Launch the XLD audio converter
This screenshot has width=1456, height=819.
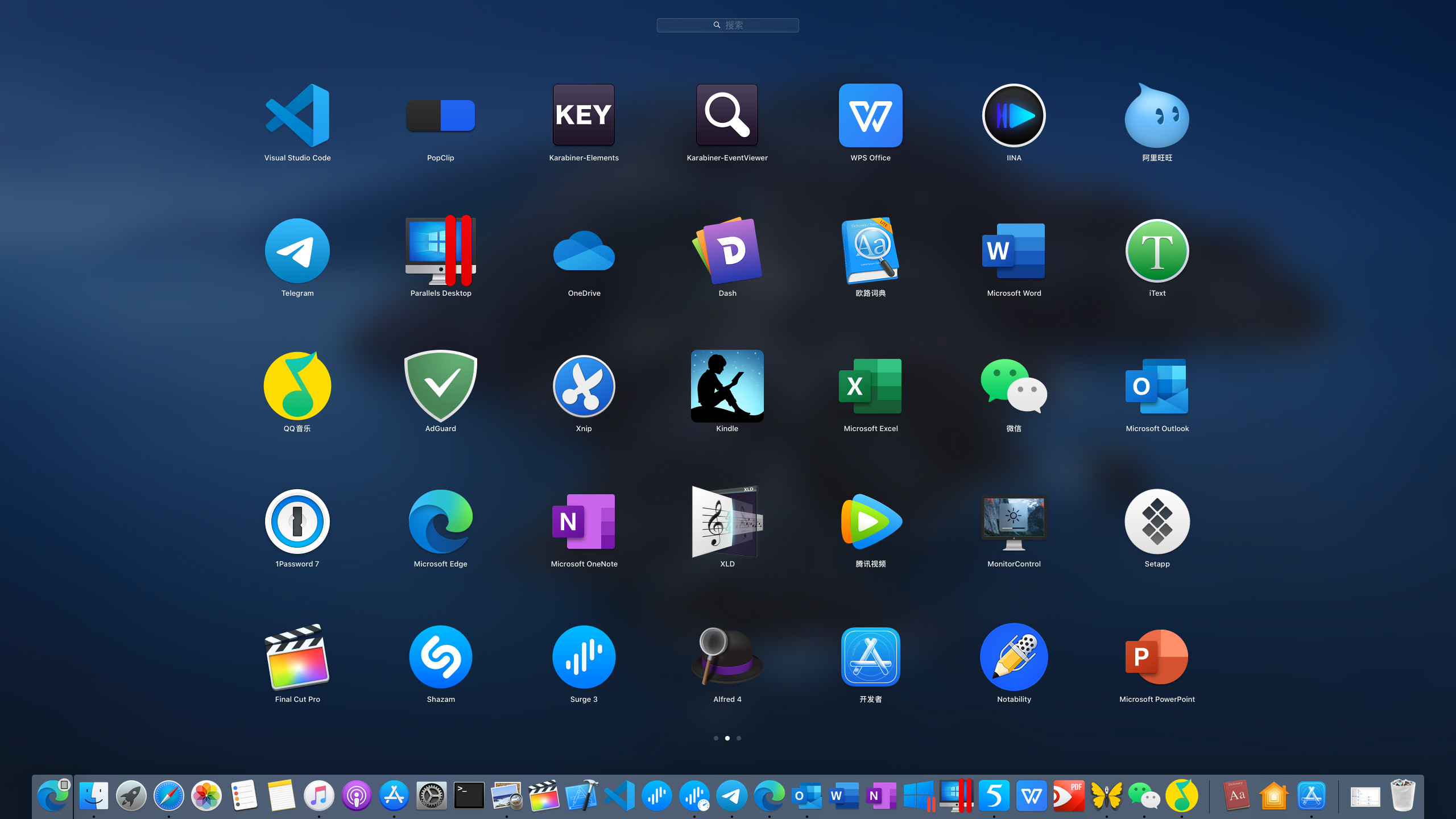(727, 522)
